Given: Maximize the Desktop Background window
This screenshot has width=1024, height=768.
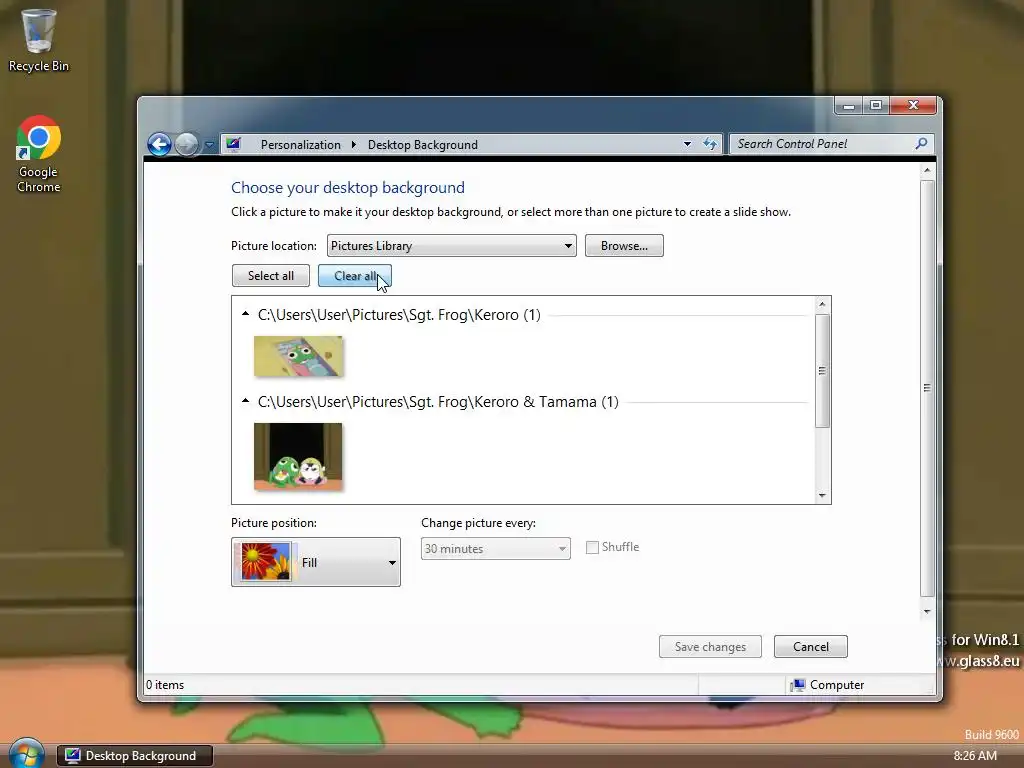Looking at the screenshot, I should [x=876, y=105].
